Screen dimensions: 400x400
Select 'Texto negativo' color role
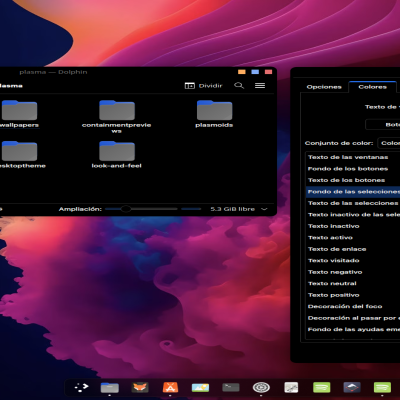tap(353, 272)
